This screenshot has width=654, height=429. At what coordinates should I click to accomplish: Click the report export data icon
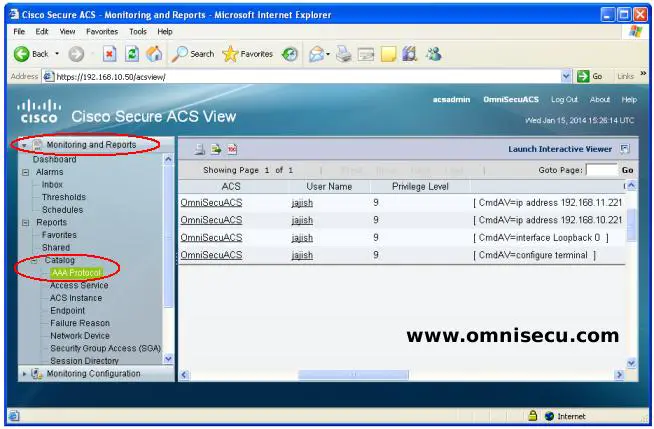[x=216, y=149]
